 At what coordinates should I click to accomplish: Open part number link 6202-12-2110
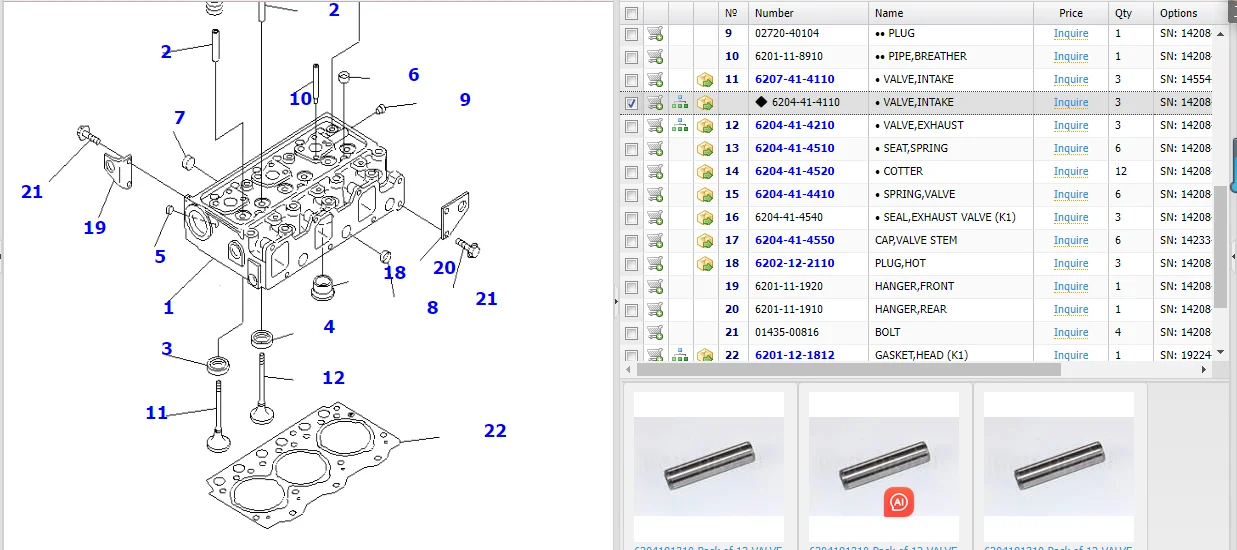tap(794, 264)
